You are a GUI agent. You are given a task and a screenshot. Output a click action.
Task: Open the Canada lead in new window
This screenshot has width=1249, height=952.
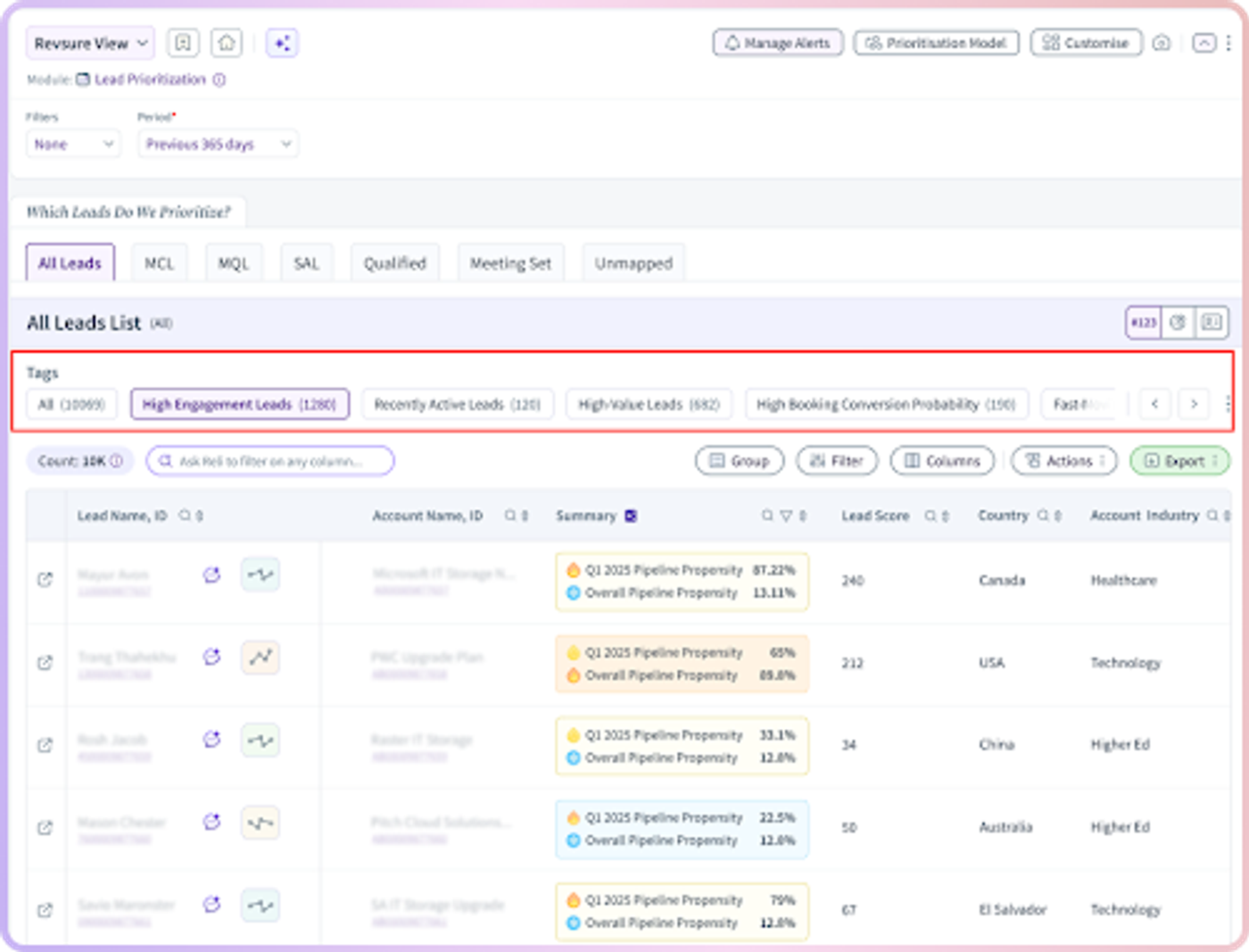pyautogui.click(x=45, y=580)
